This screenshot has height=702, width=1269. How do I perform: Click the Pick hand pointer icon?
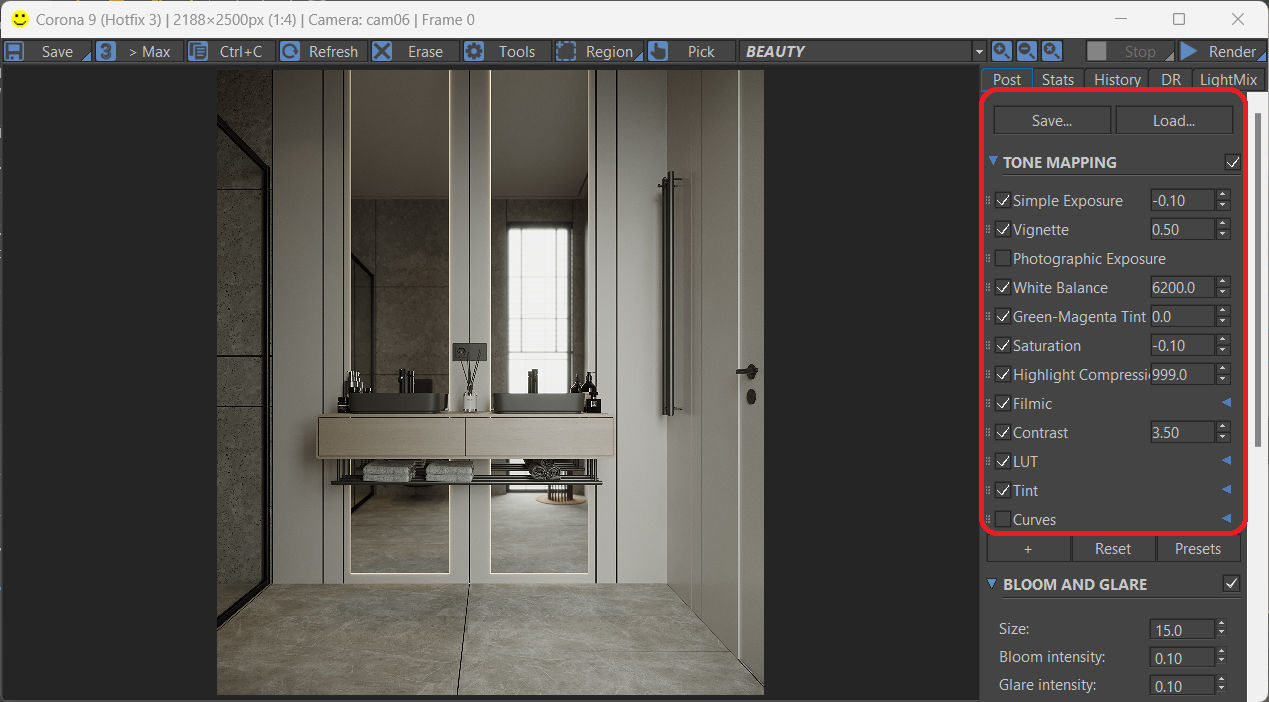coord(658,51)
